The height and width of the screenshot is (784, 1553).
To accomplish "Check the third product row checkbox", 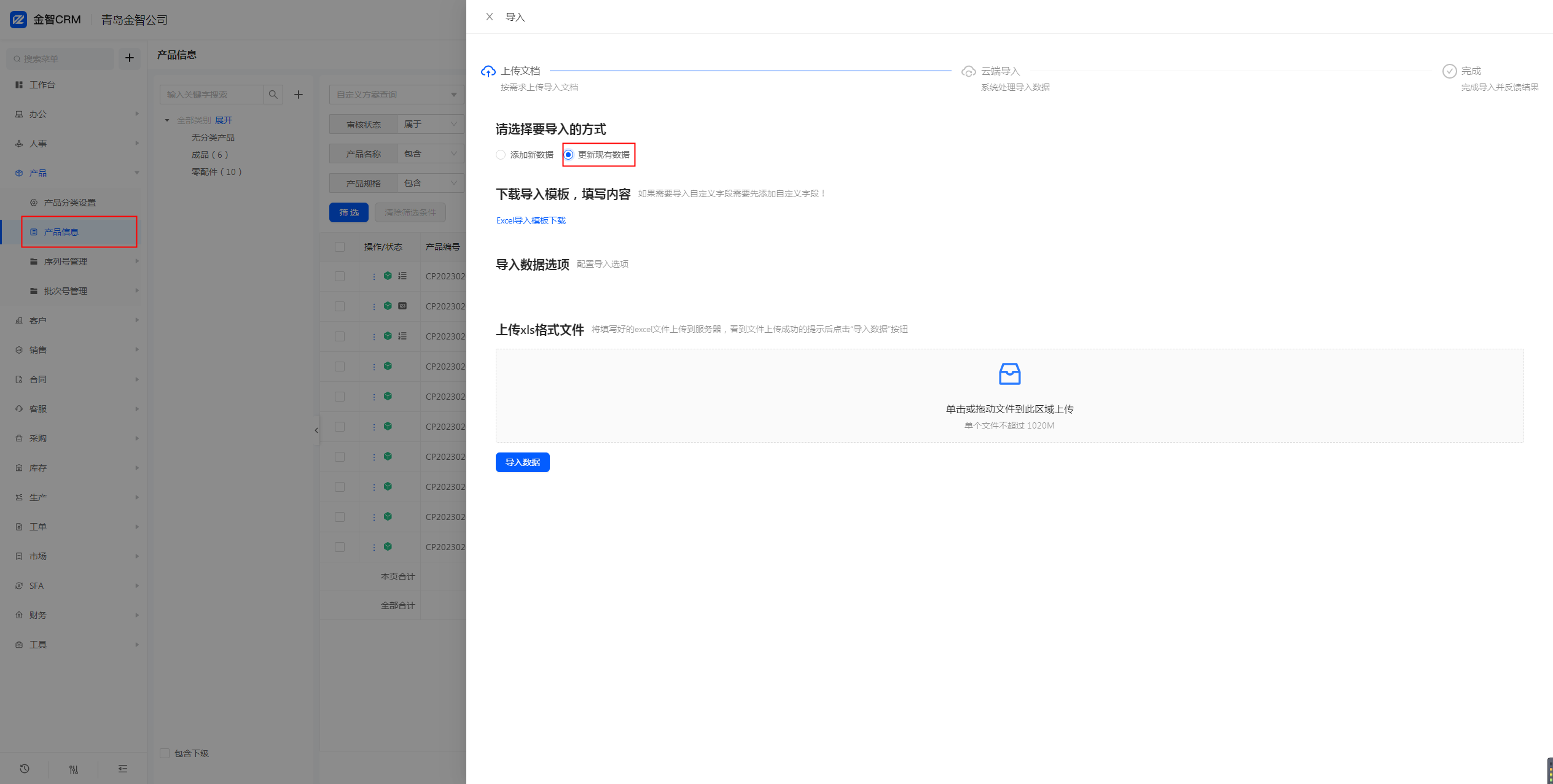I will pos(340,336).
